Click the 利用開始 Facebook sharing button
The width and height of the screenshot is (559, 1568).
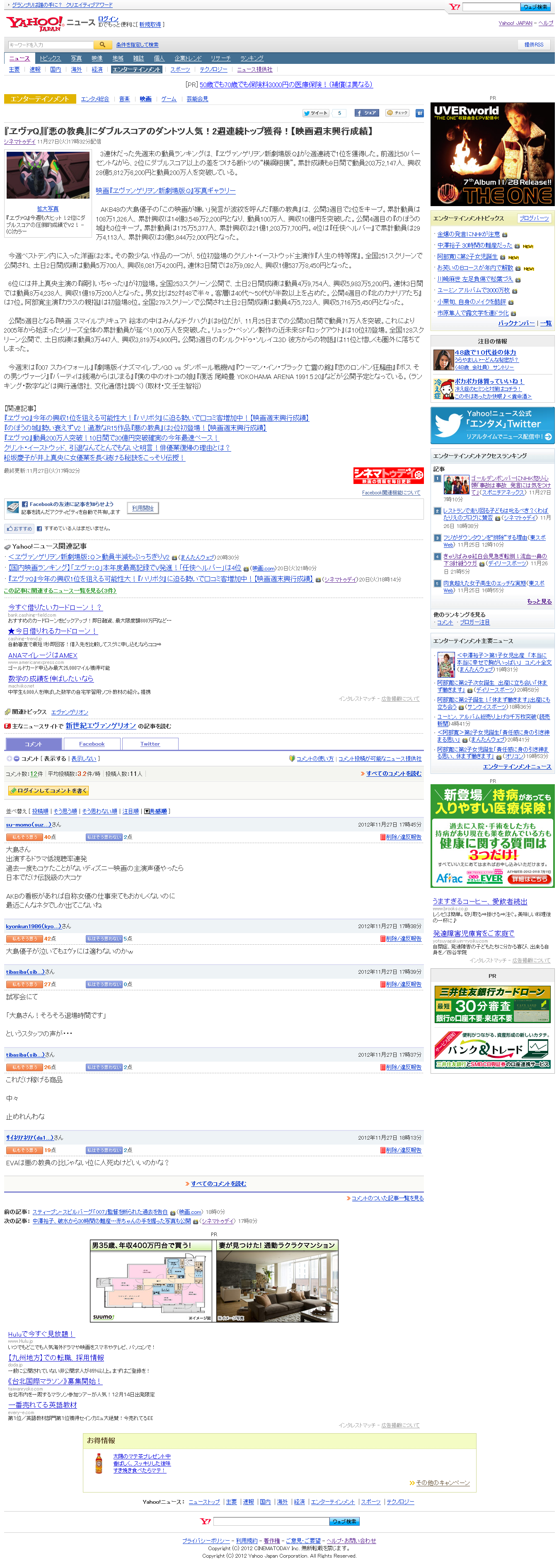coord(143,508)
